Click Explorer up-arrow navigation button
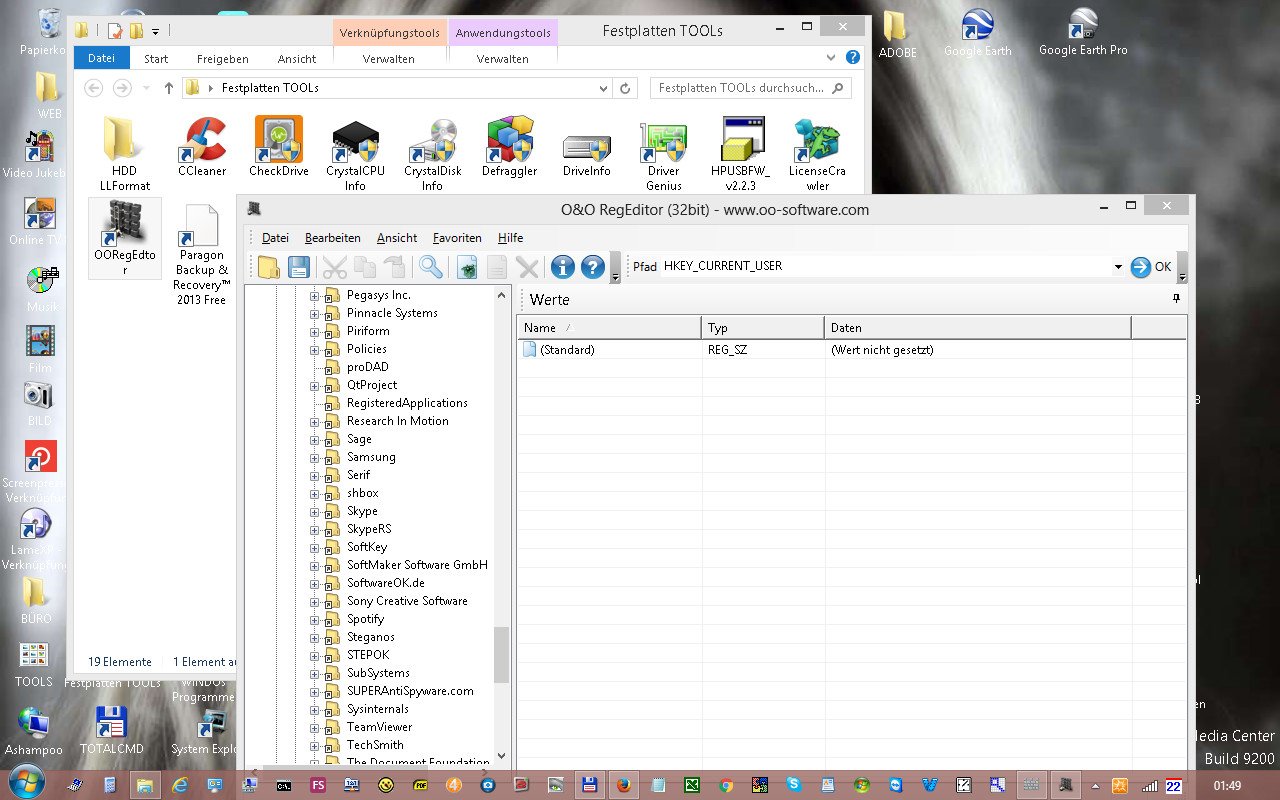This screenshot has height=800, width=1280. point(169,88)
